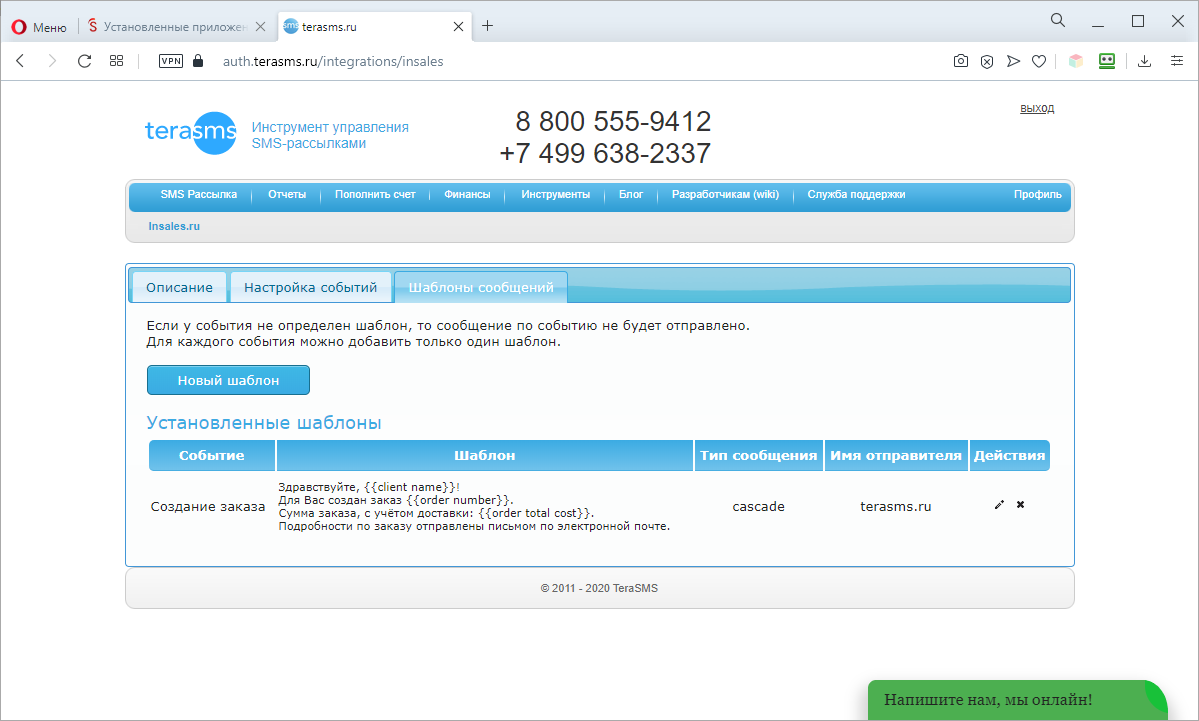The image size is (1199, 721).
Task: Click the padlock site security icon
Action: 198,61
